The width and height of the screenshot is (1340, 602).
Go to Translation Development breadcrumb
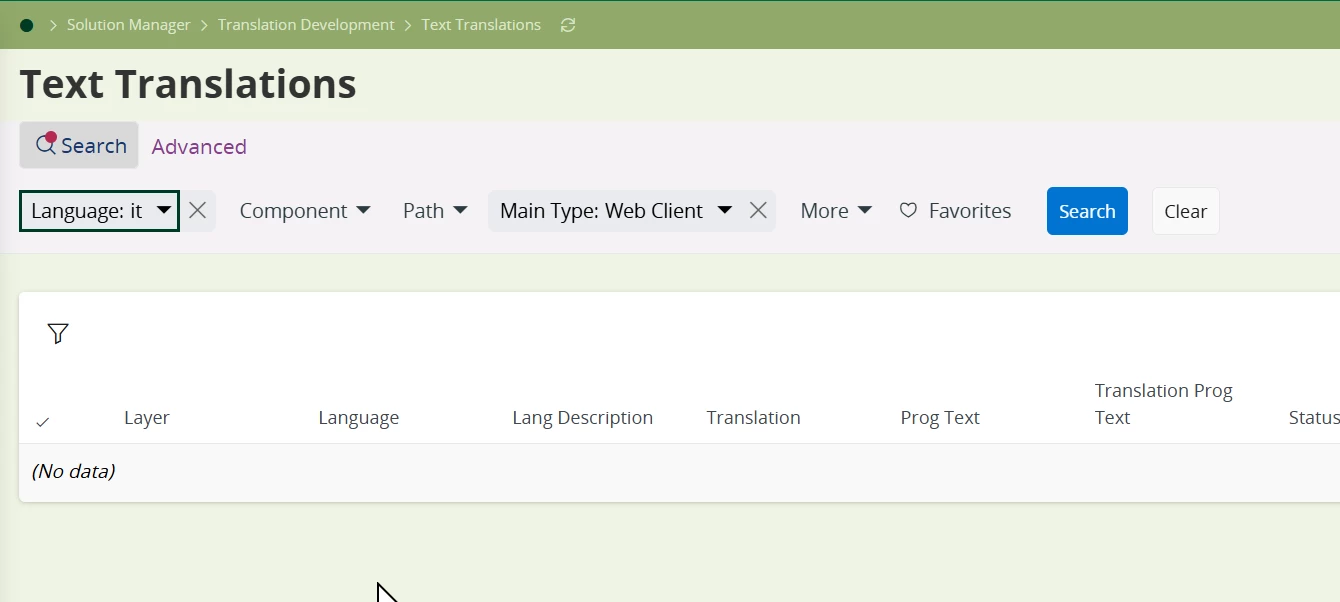(306, 25)
